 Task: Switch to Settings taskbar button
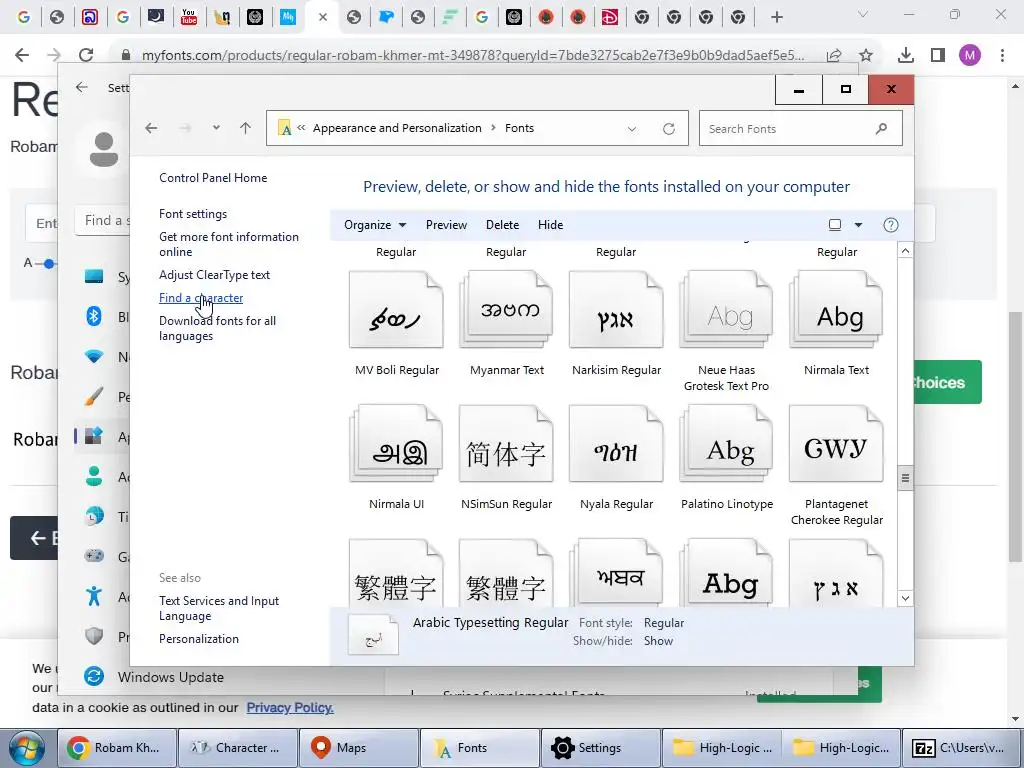point(600,748)
